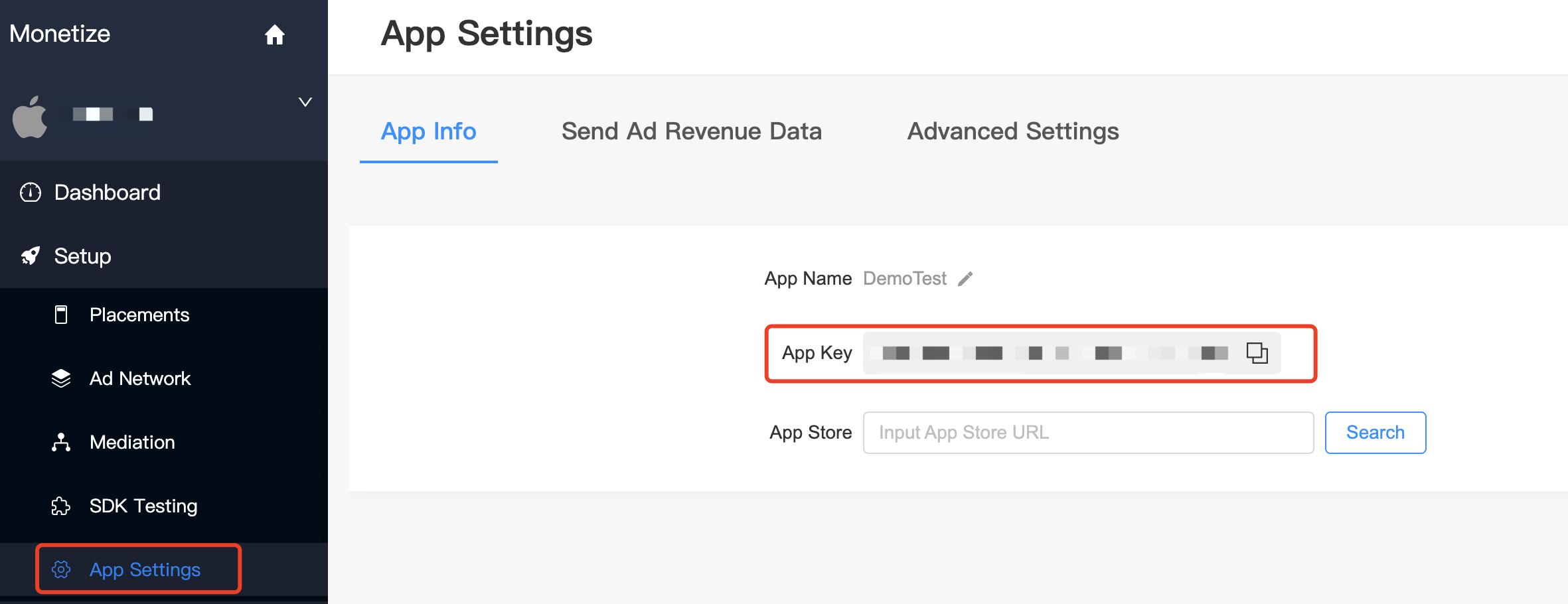Click the Mediation hierarchy icon
The image size is (1568, 604).
tap(61, 442)
